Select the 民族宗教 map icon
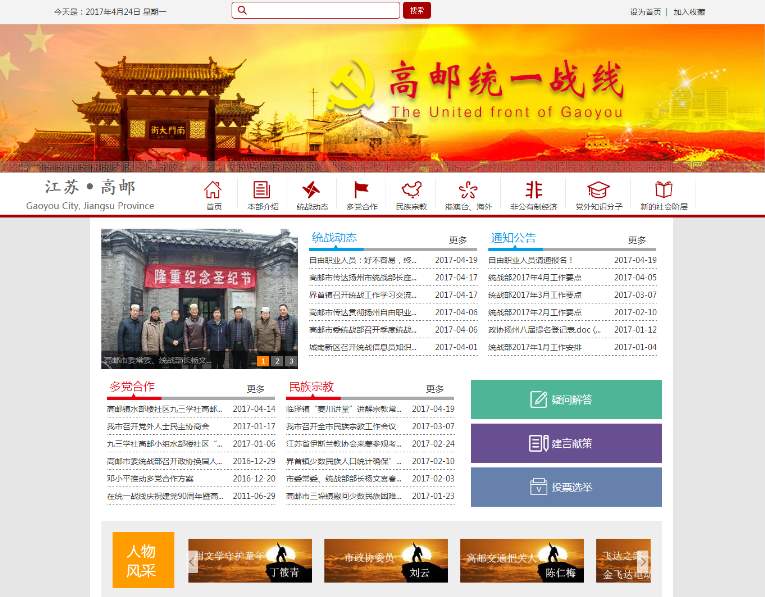This screenshot has width=765, height=597. [x=410, y=190]
